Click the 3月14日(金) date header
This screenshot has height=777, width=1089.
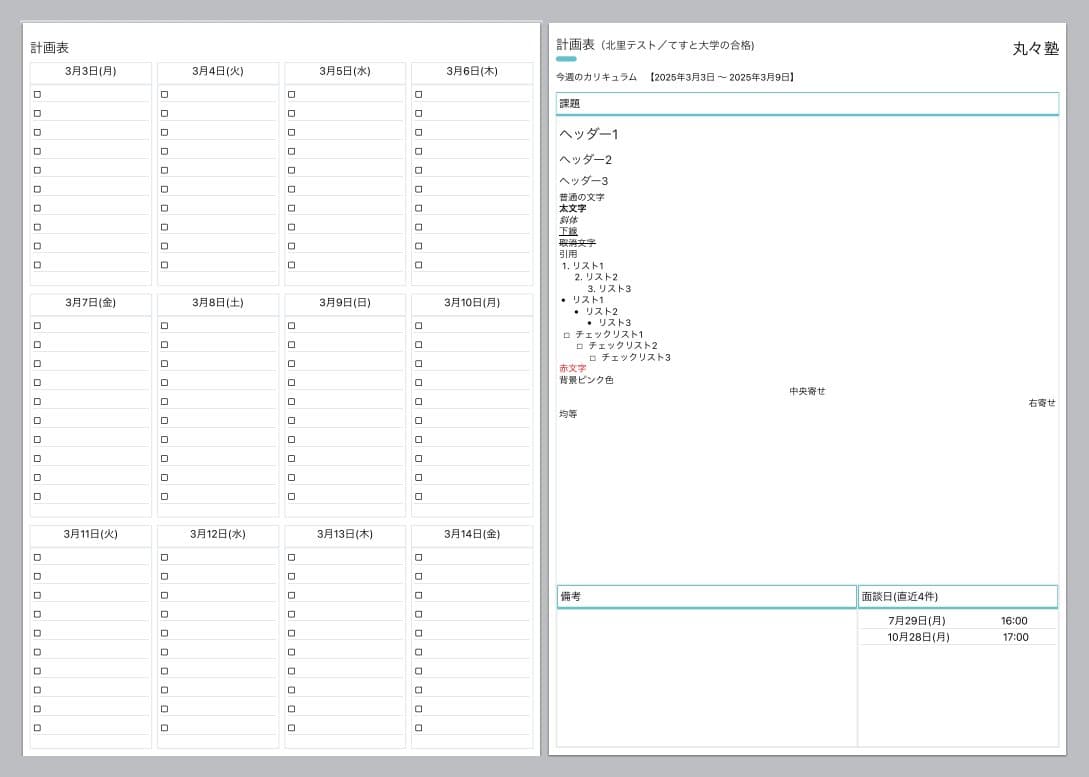[x=472, y=535]
